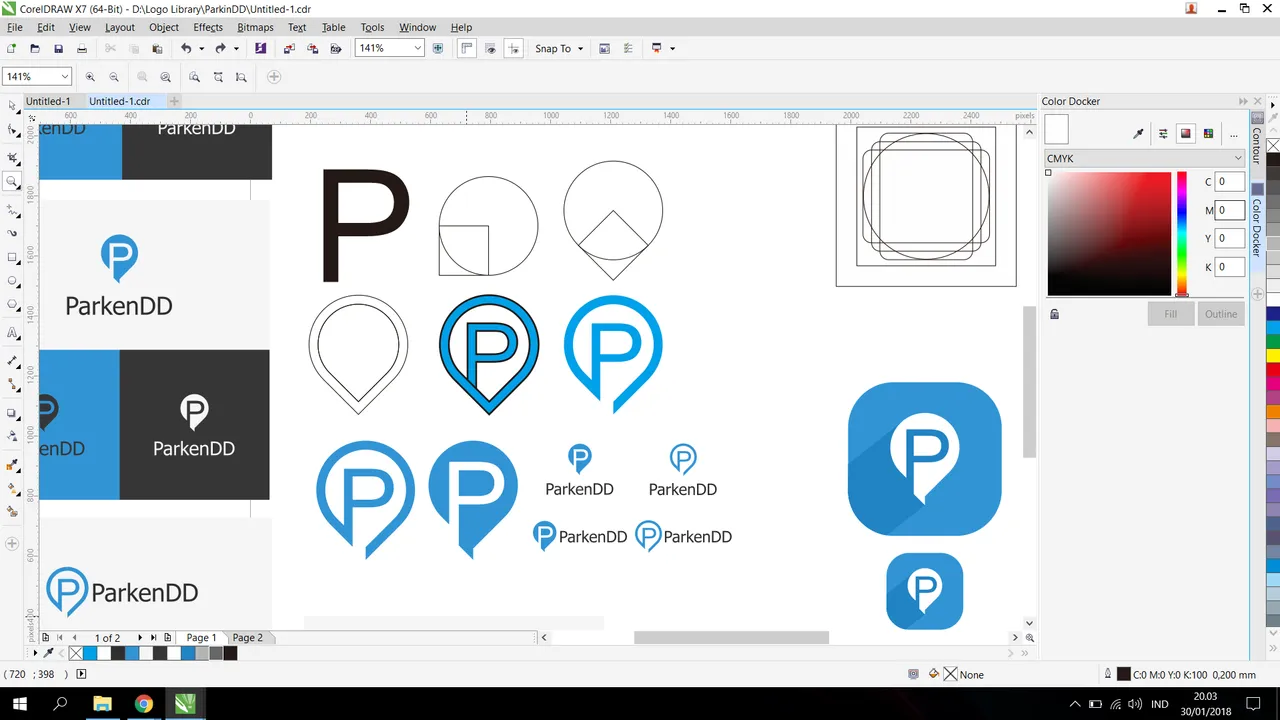Click the Undo arrow icon

[x=186, y=48]
